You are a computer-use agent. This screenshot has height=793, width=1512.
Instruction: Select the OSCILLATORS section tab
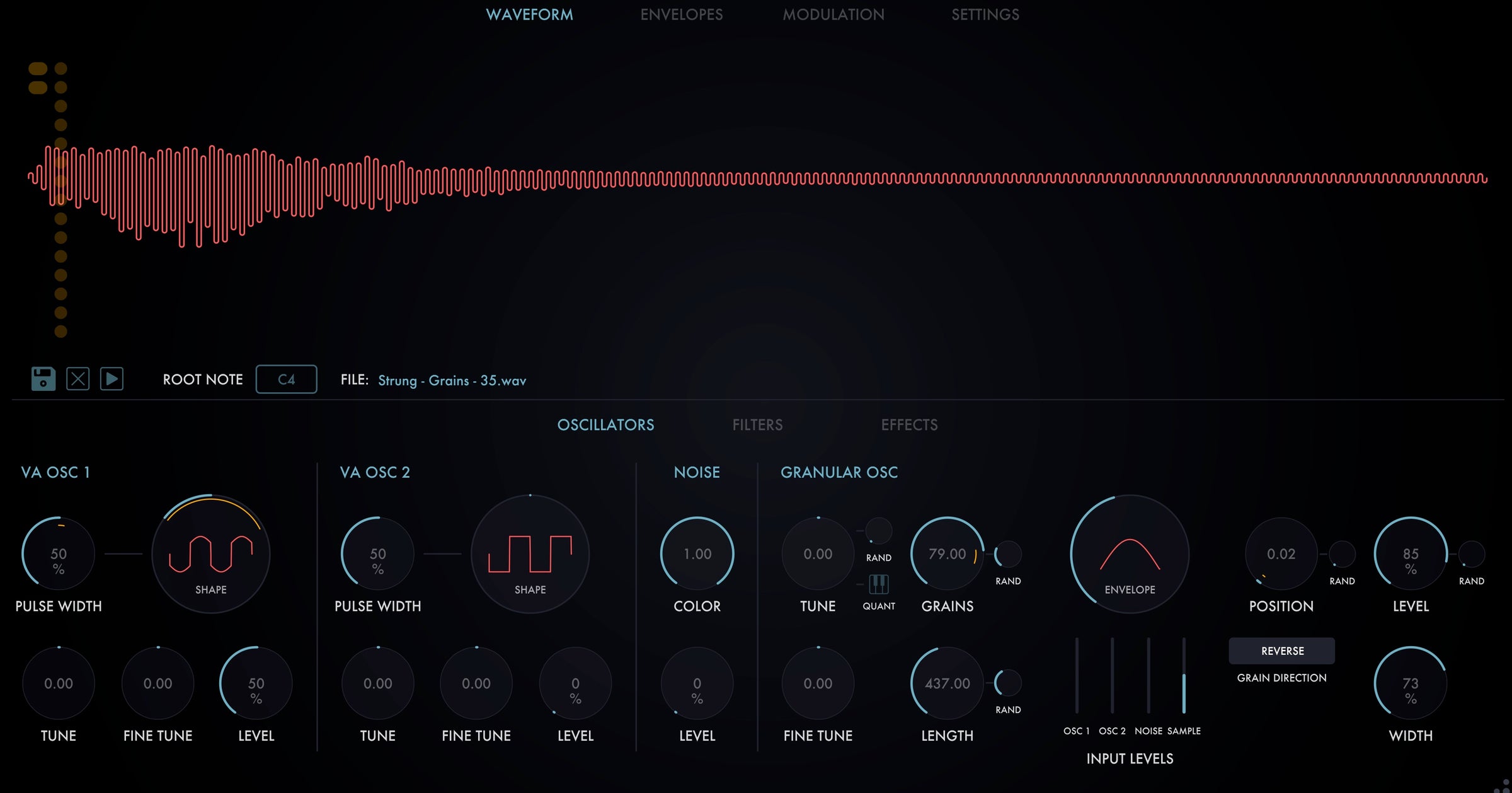tap(605, 425)
